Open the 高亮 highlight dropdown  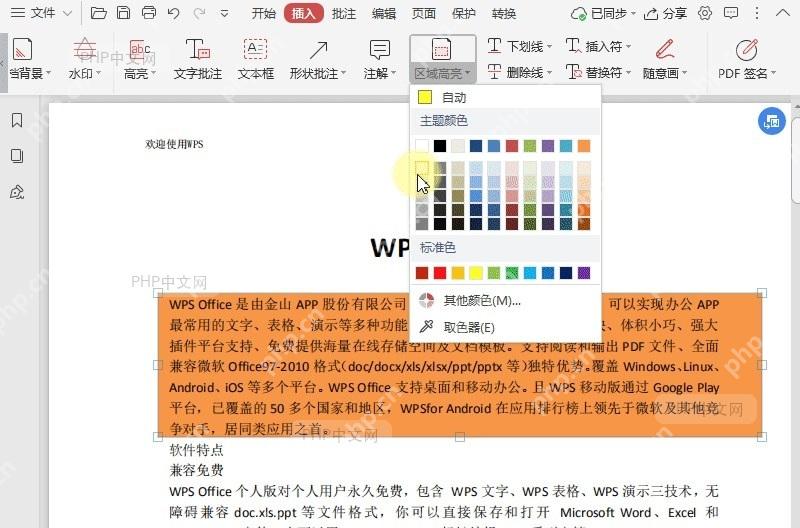click(x=139, y=60)
